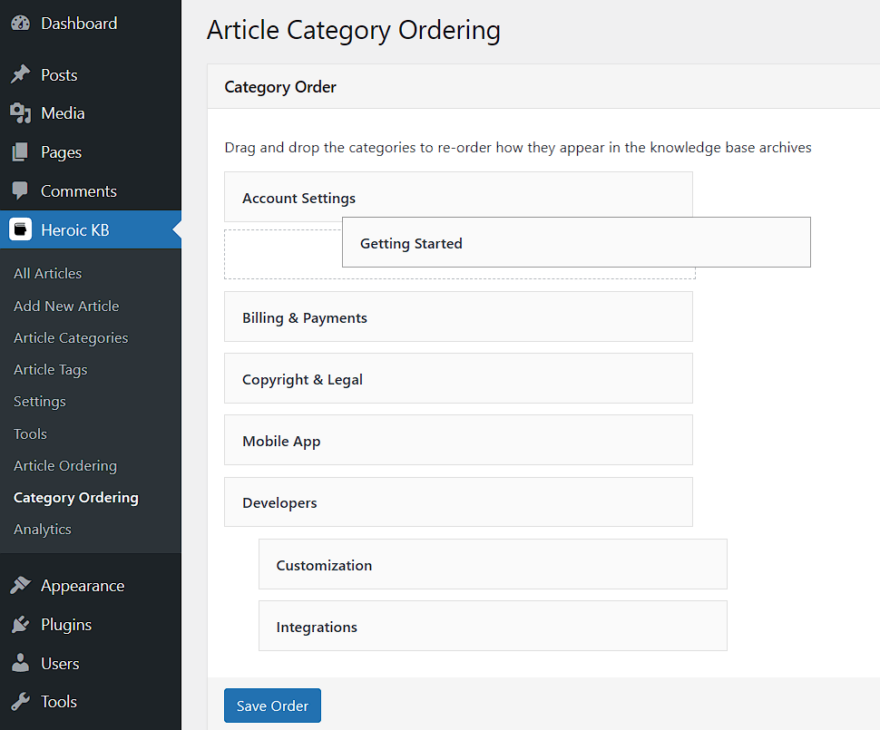Viewport: 880px width, 730px height.
Task: Click the Tools wrench icon
Action: (x=22, y=701)
